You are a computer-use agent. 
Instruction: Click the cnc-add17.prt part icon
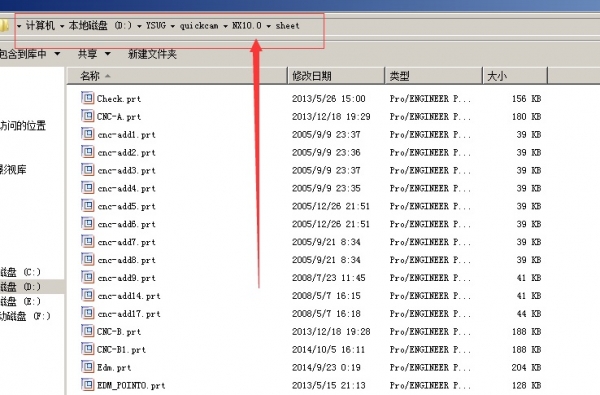[88, 313]
